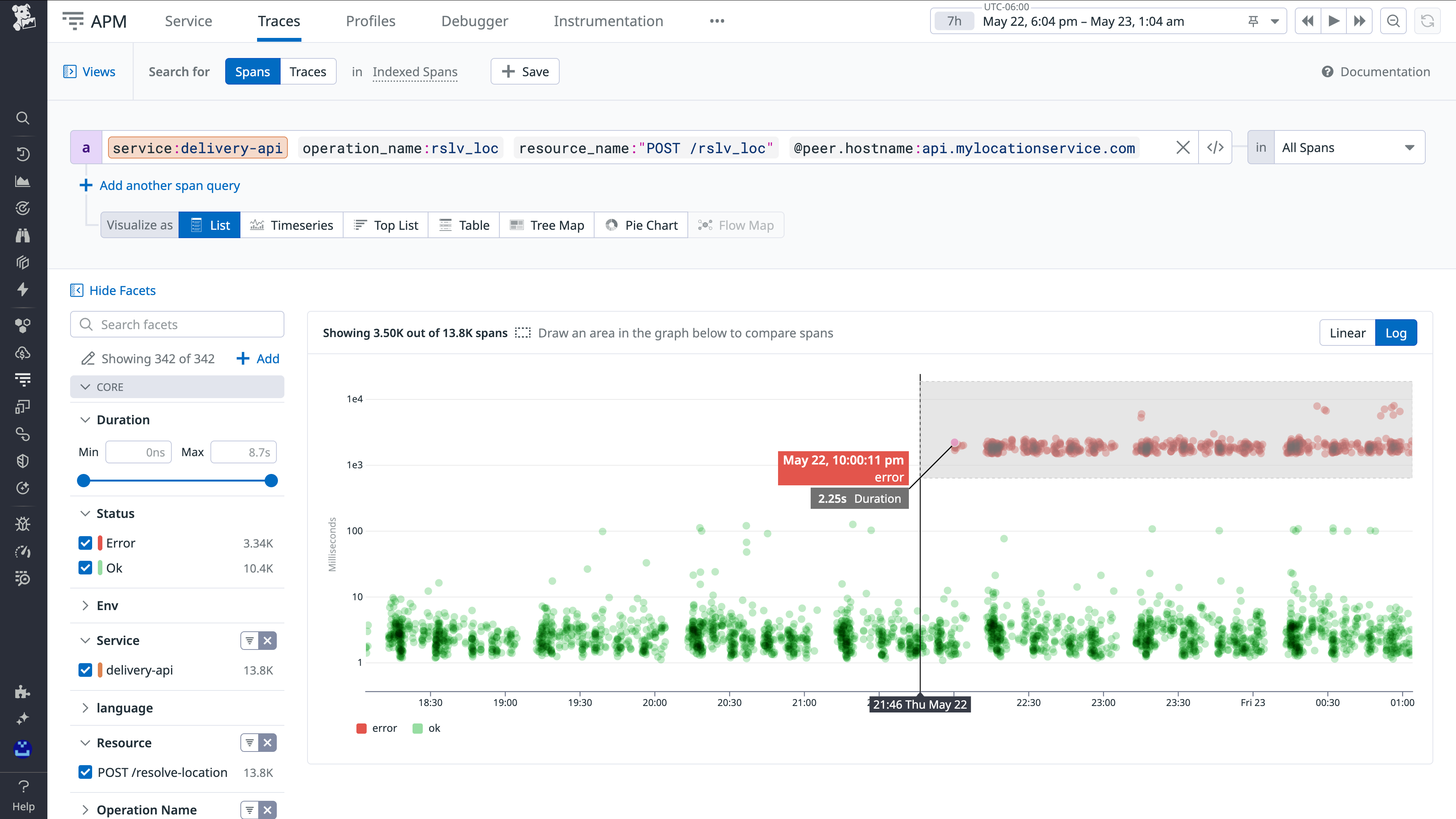Select the Metrics chart icon in sidebar
This screenshot has height=819, width=1456.
tap(23, 181)
